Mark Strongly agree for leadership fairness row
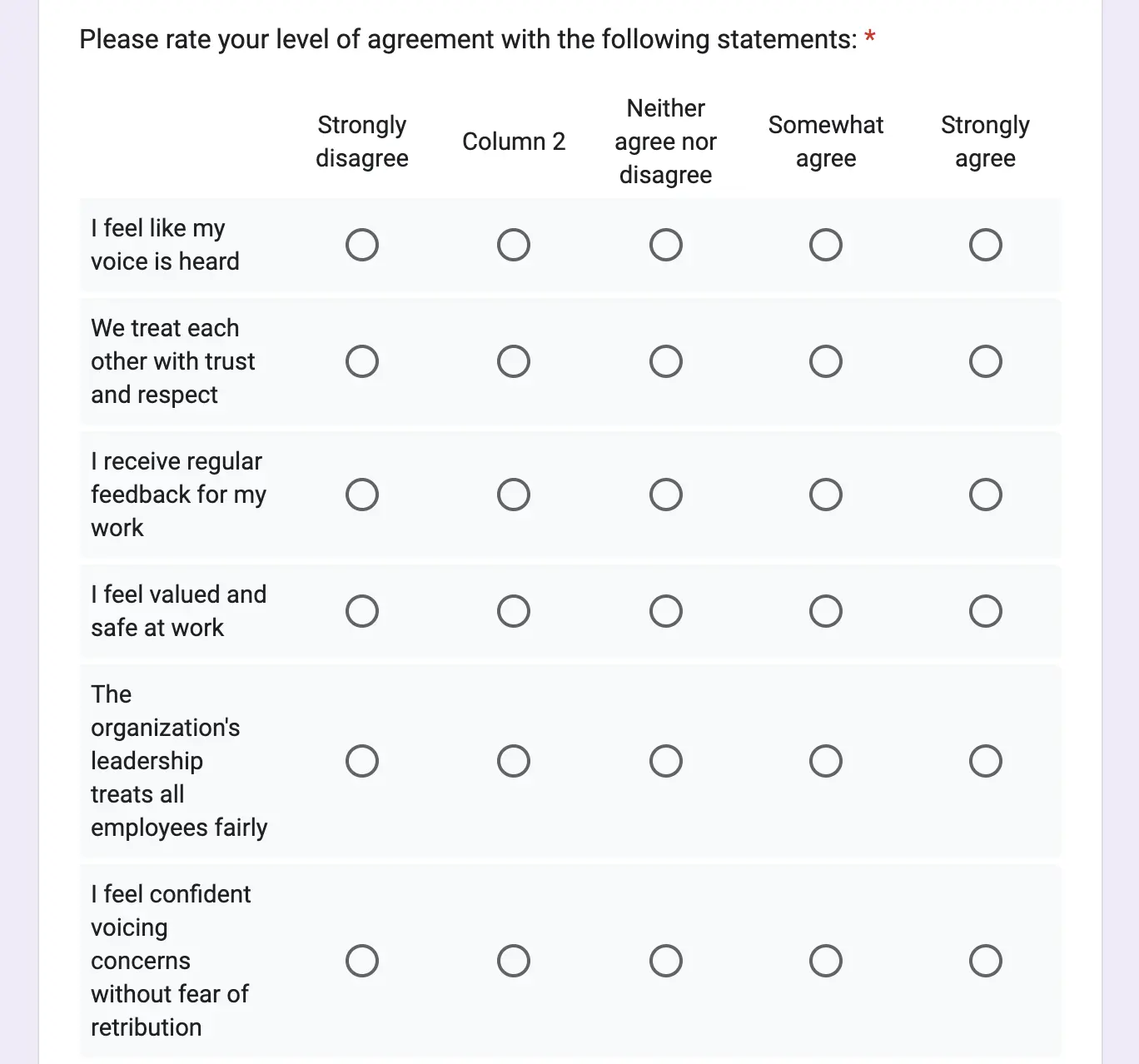The height and width of the screenshot is (1064, 1139). (x=985, y=761)
